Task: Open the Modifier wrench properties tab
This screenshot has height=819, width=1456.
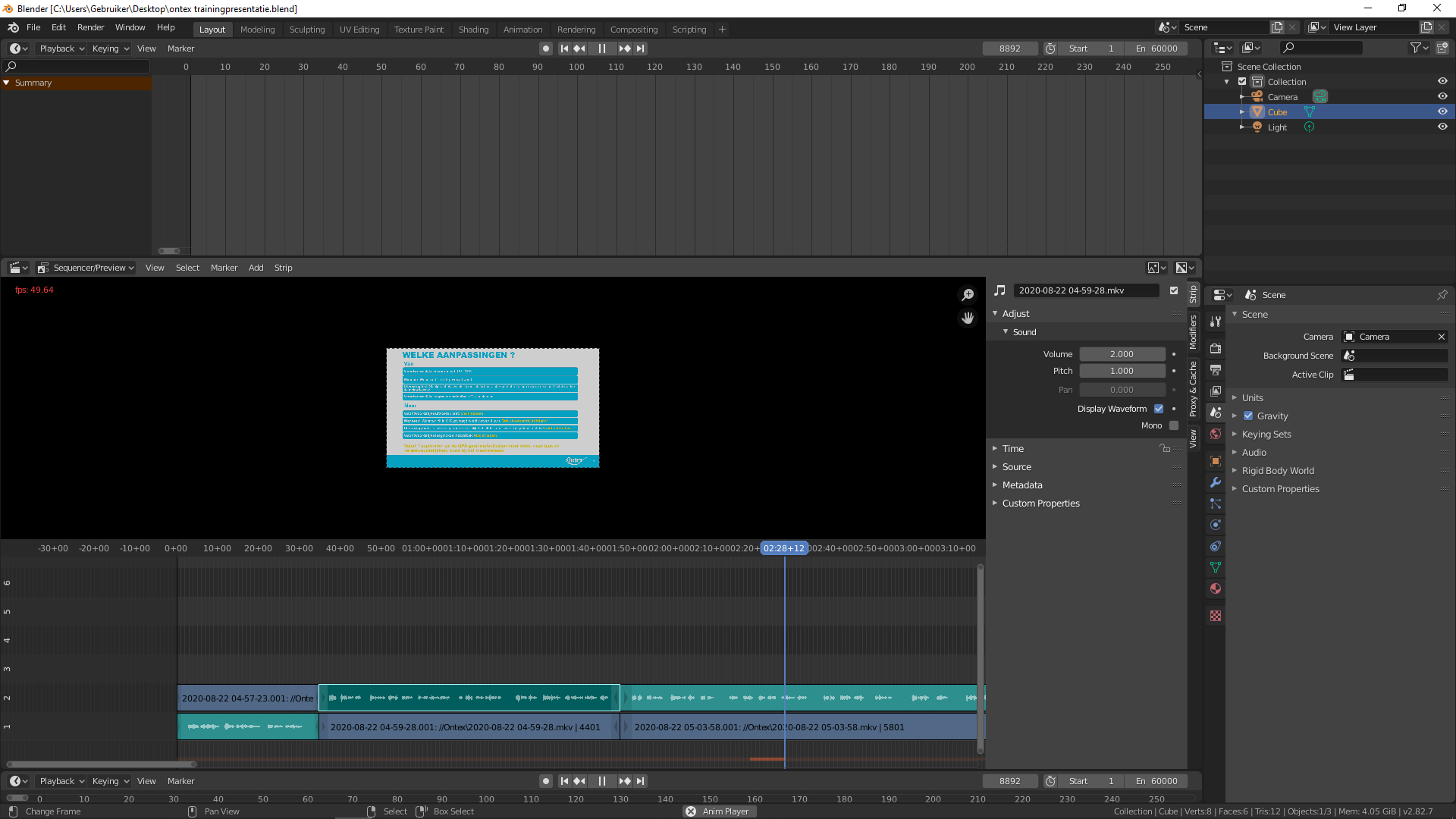Action: coord(1216,482)
